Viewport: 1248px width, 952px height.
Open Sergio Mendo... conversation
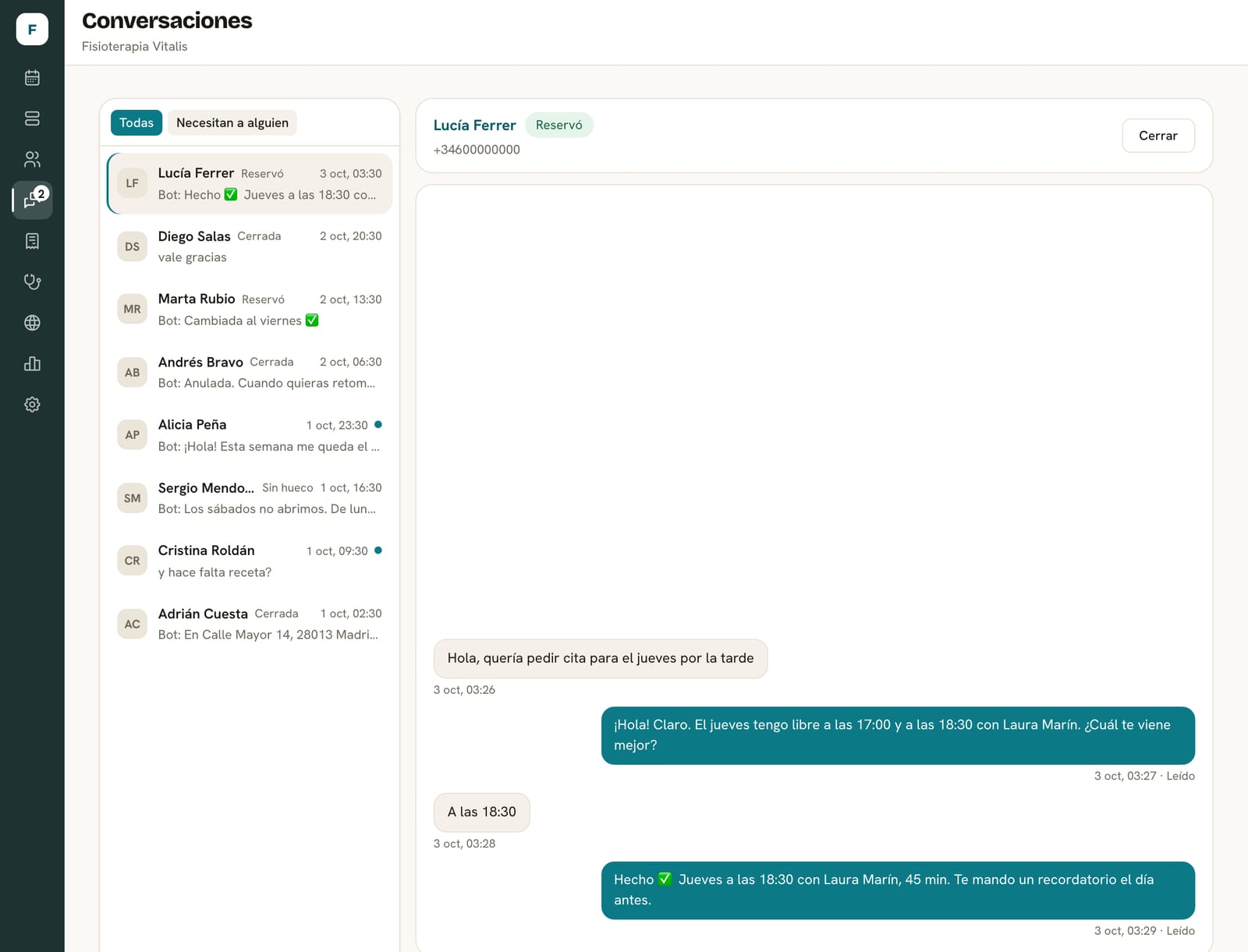click(x=250, y=498)
